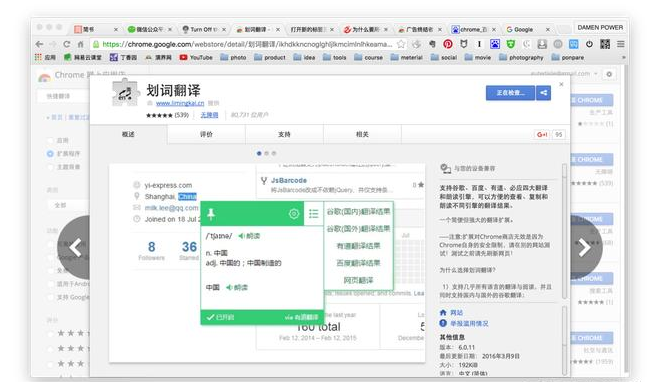Bookmark this page with the star icon

[x=401, y=44]
